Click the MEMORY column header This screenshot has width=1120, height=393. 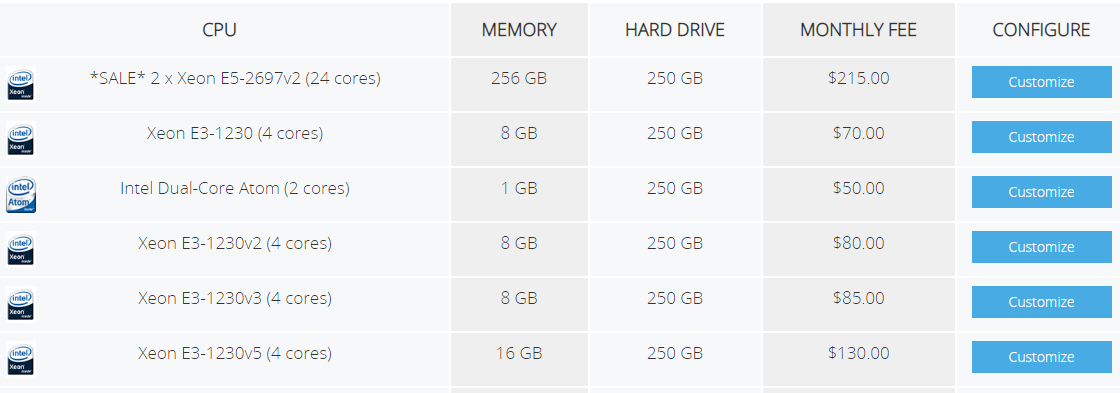[519, 30]
